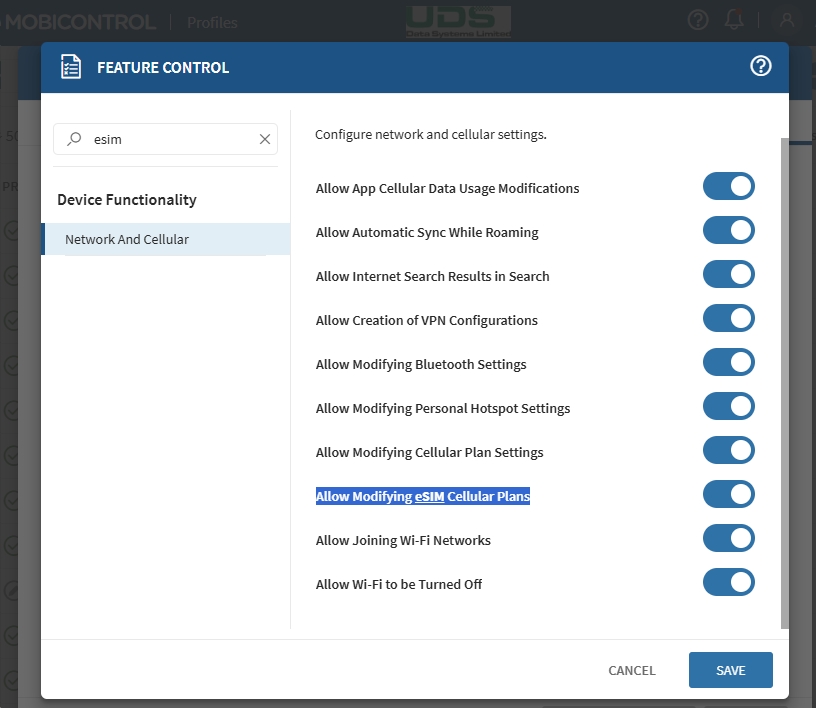Click the settings list vertical scrollbar
The height and width of the screenshot is (708, 816).
click(x=784, y=380)
